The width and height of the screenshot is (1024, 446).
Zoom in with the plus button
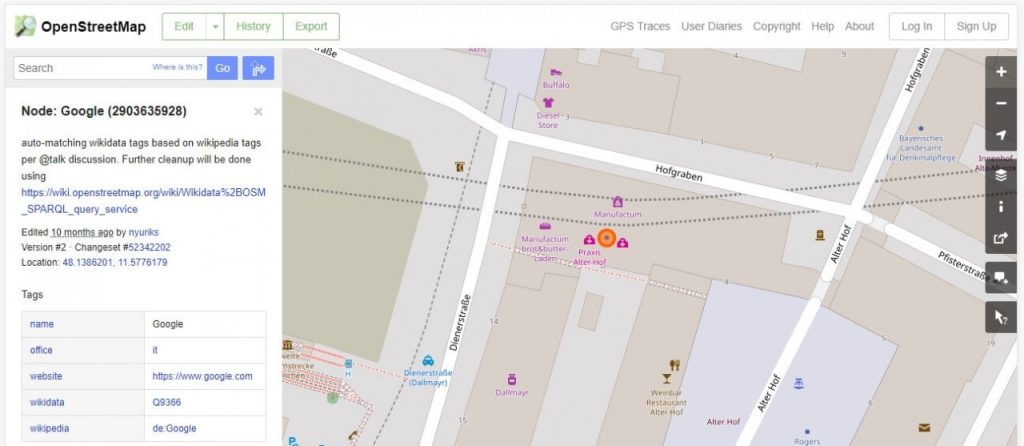pyautogui.click(x=1000, y=72)
